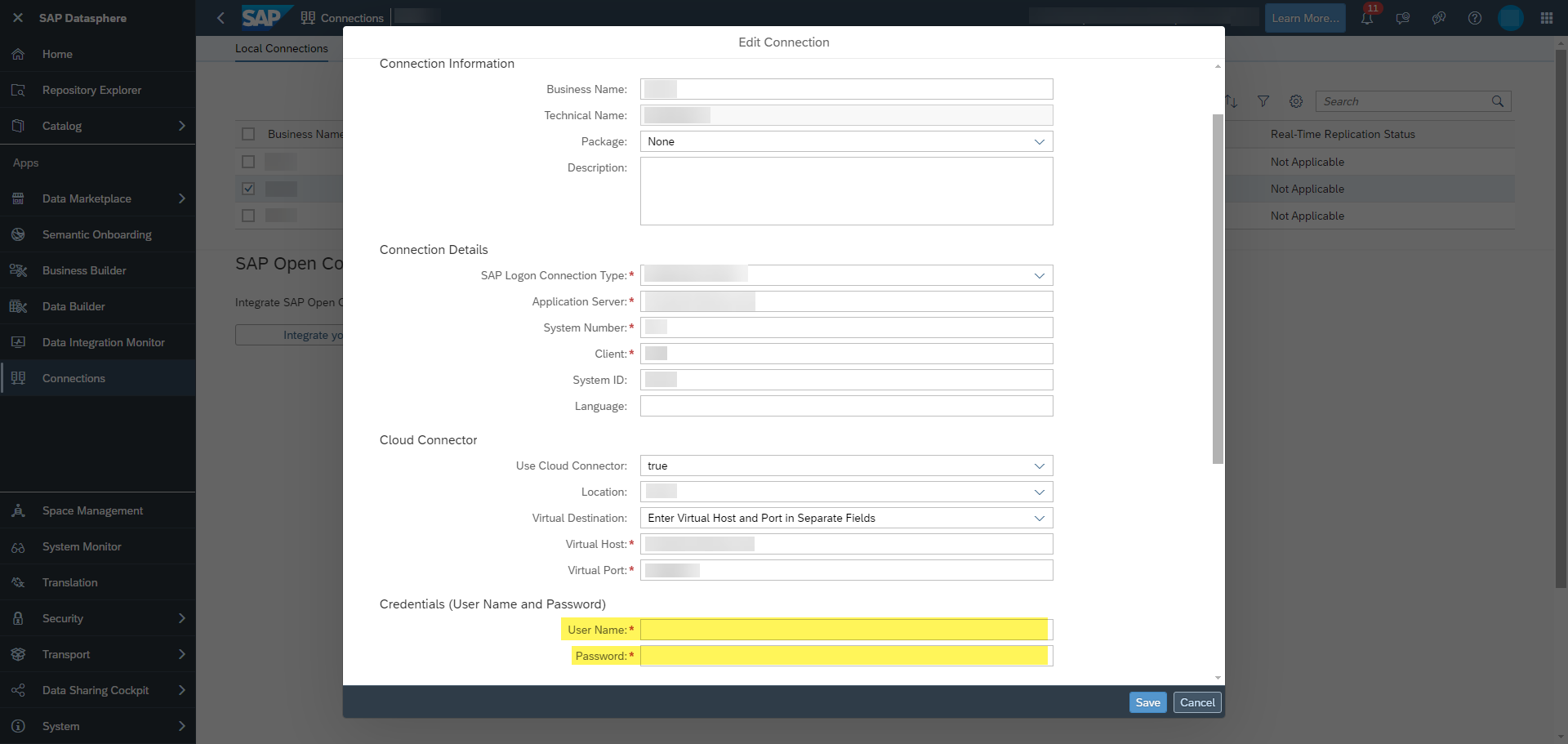This screenshot has height=744, width=1568.
Task: Tick the third connection row checkbox
Action: 248,216
